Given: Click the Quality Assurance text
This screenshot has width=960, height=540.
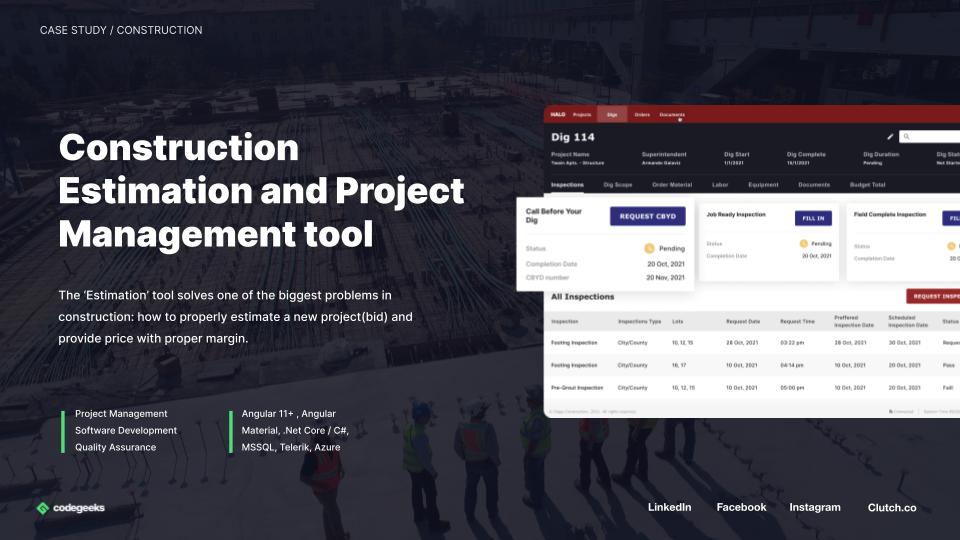Looking at the screenshot, I should coord(116,447).
